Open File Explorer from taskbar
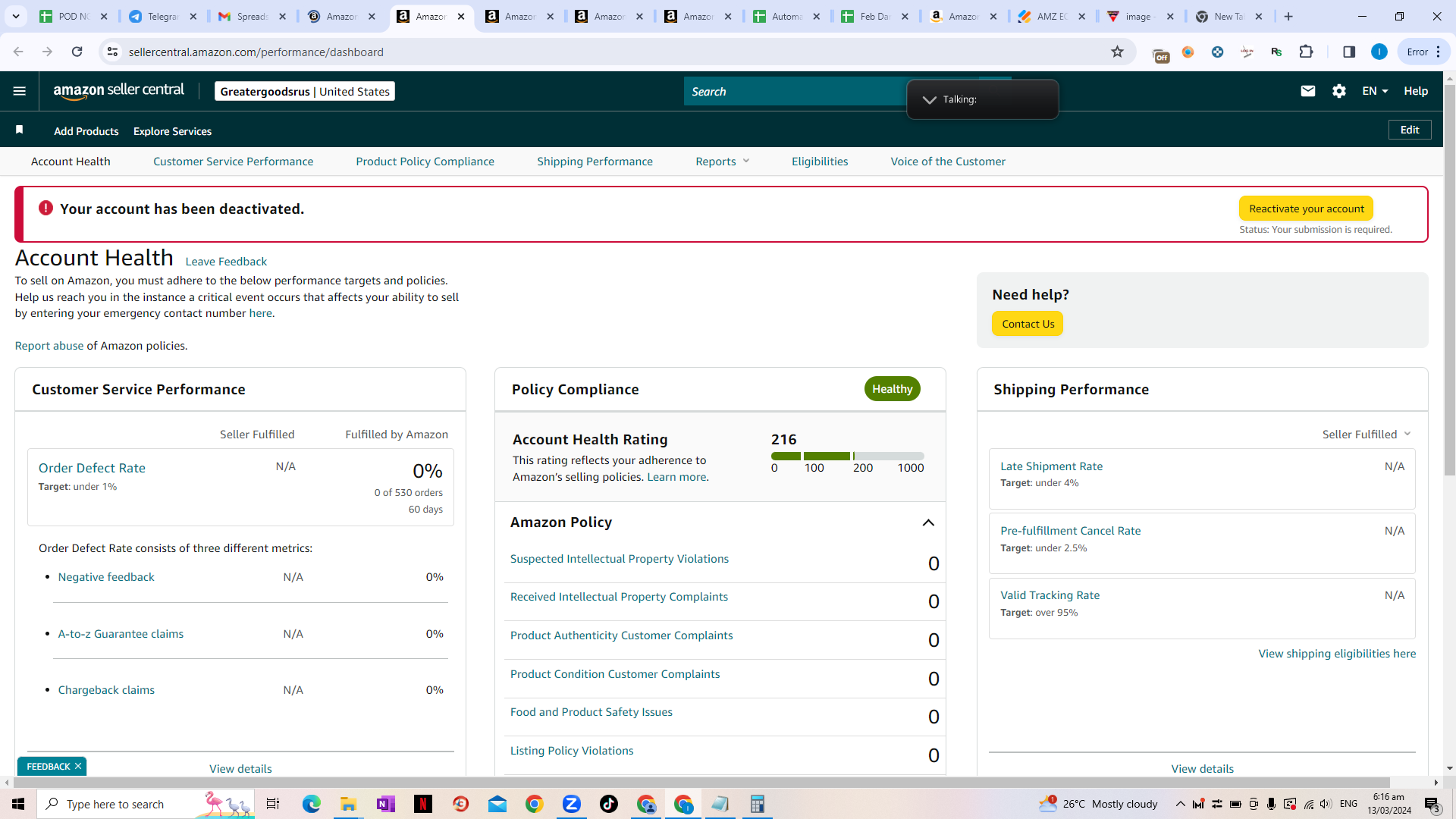Screen dimensions: 1456x819 pos(348,804)
